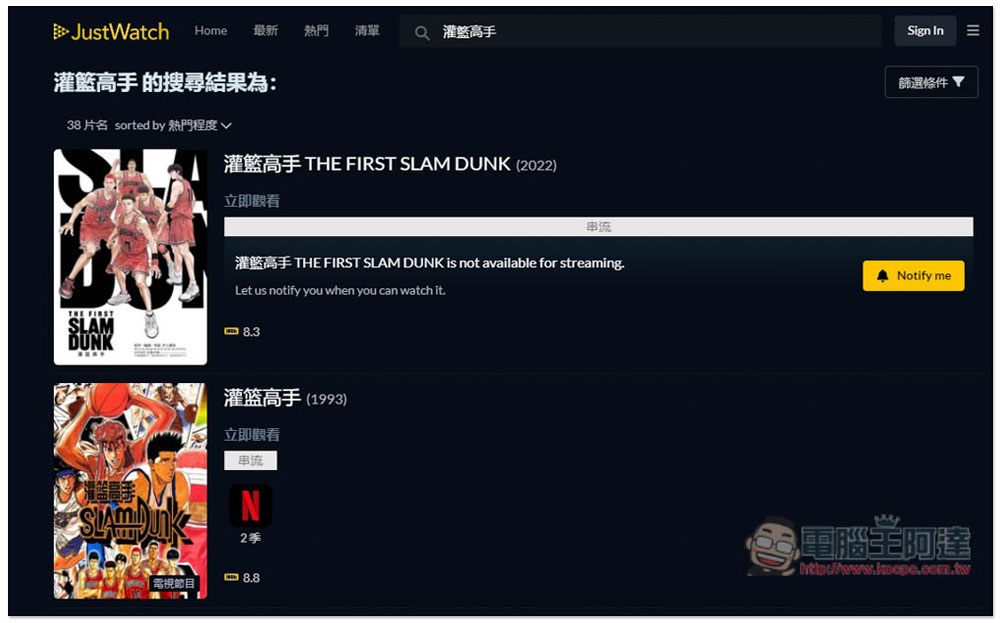Switch to the 熱門 menu item
Viewport: 1000px width, 623px height.
click(316, 31)
